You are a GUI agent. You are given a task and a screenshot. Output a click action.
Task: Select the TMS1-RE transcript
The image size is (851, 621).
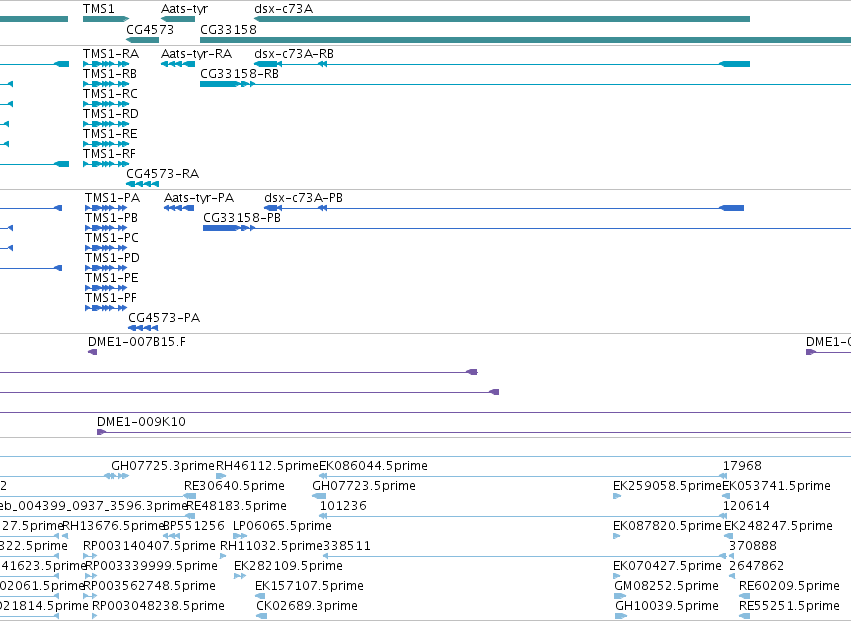(106, 144)
